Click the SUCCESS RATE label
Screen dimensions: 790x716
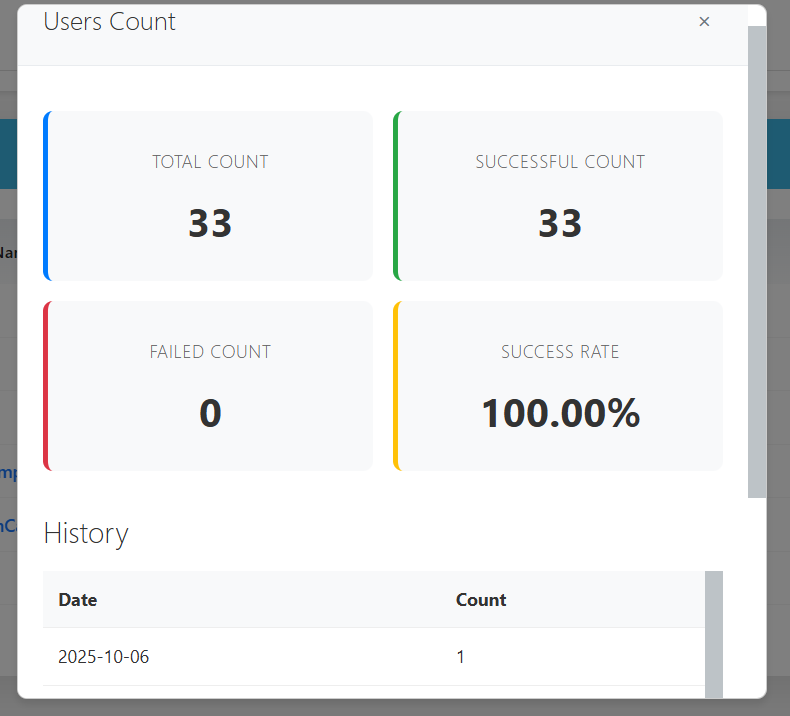pos(560,352)
